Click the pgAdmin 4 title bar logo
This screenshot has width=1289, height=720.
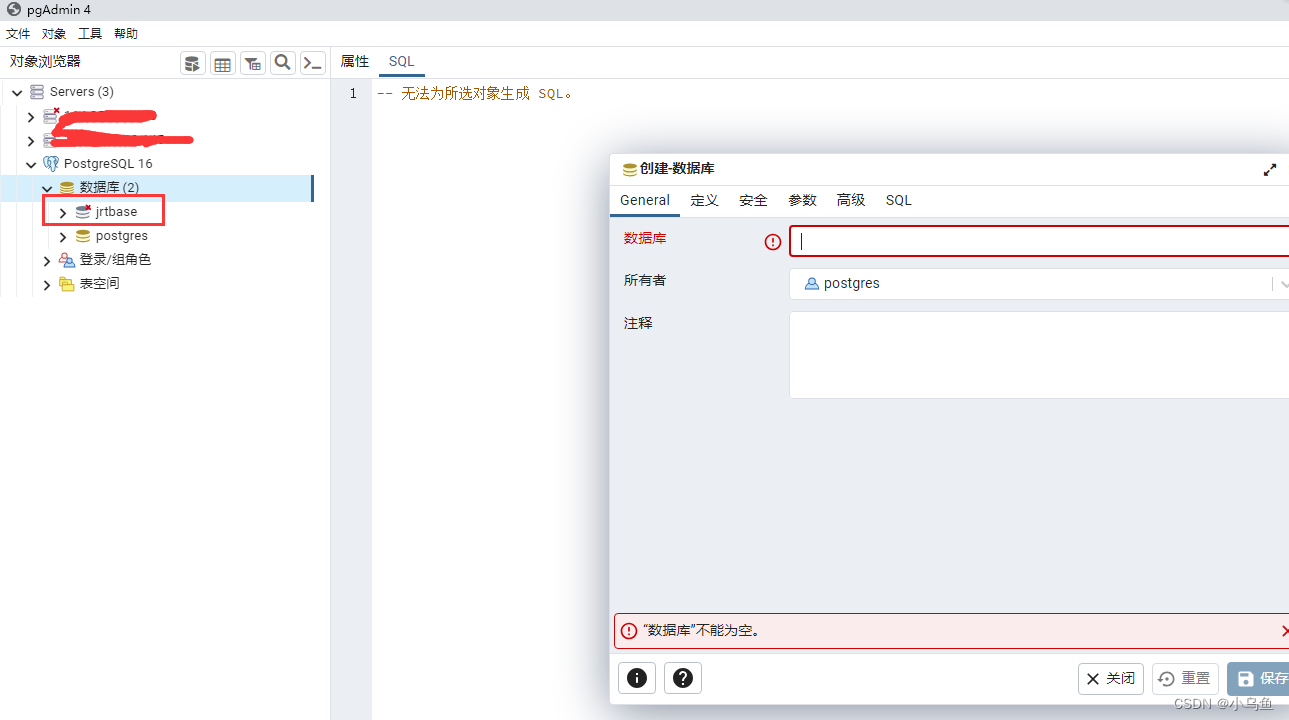tap(14, 9)
